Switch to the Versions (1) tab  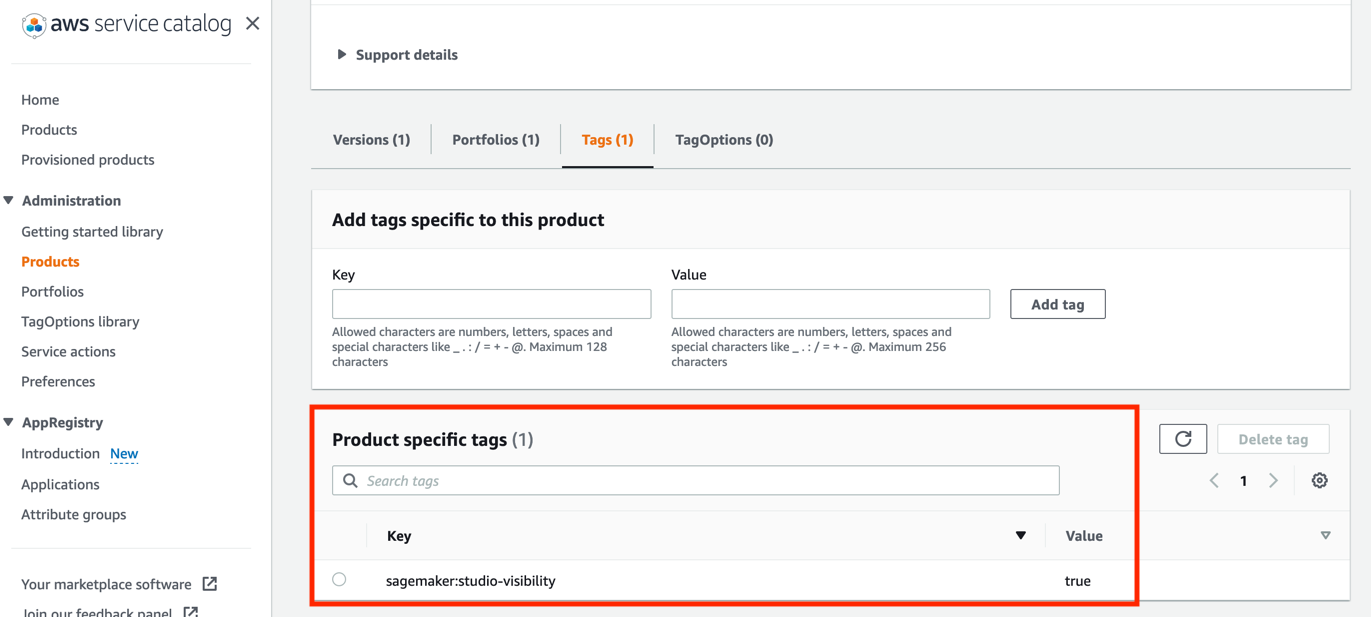[x=371, y=140]
